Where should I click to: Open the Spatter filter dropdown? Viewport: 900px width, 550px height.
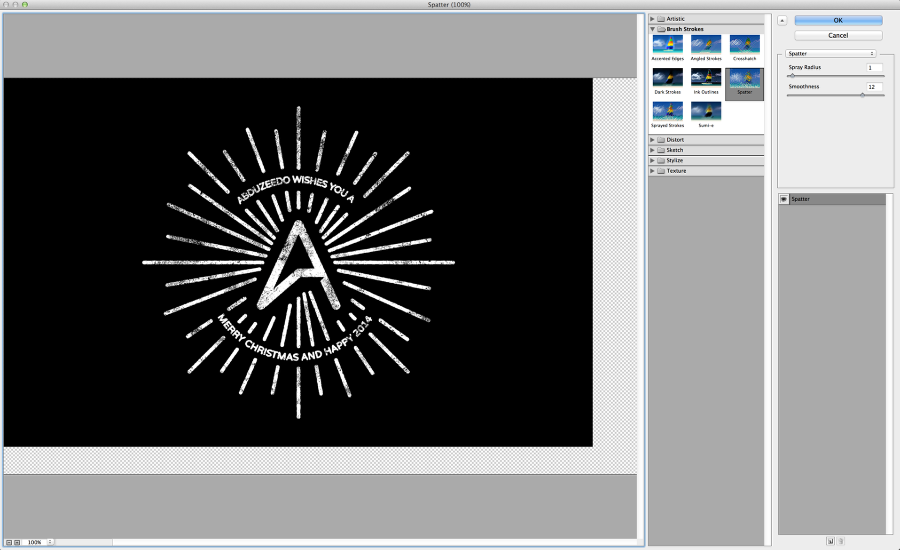831,53
